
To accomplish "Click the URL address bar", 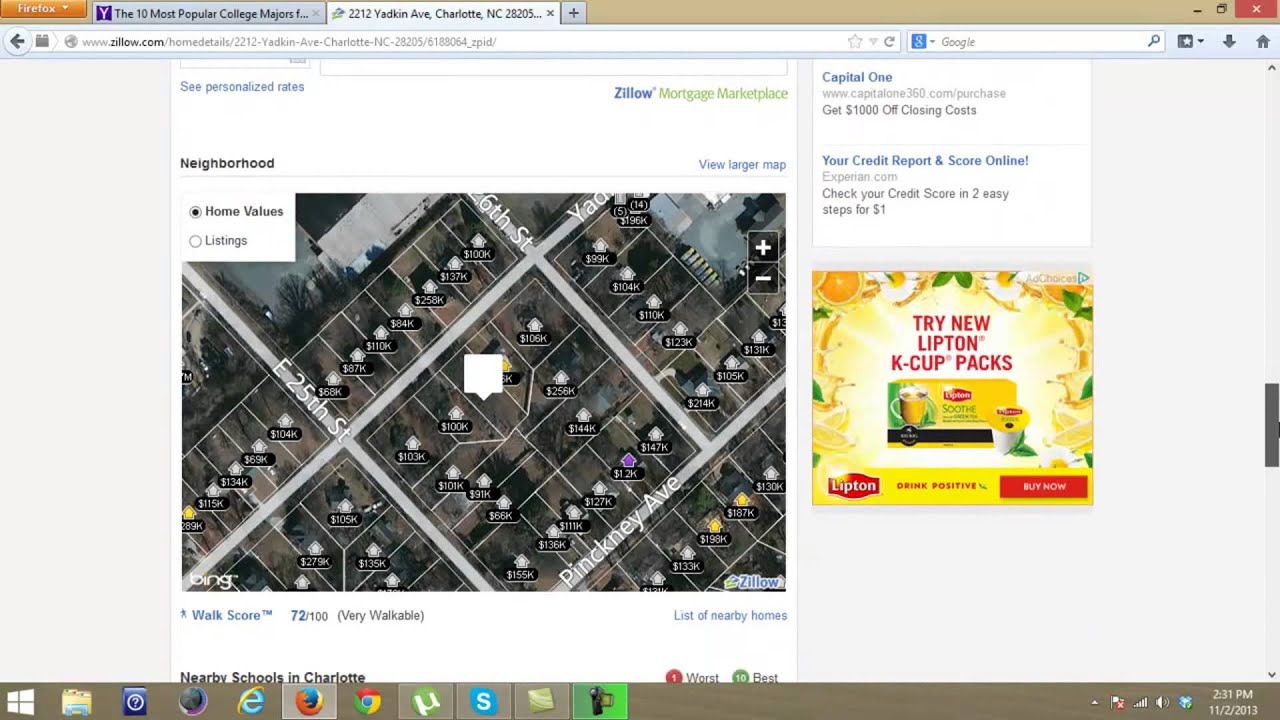I will pyautogui.click(x=460, y=42).
